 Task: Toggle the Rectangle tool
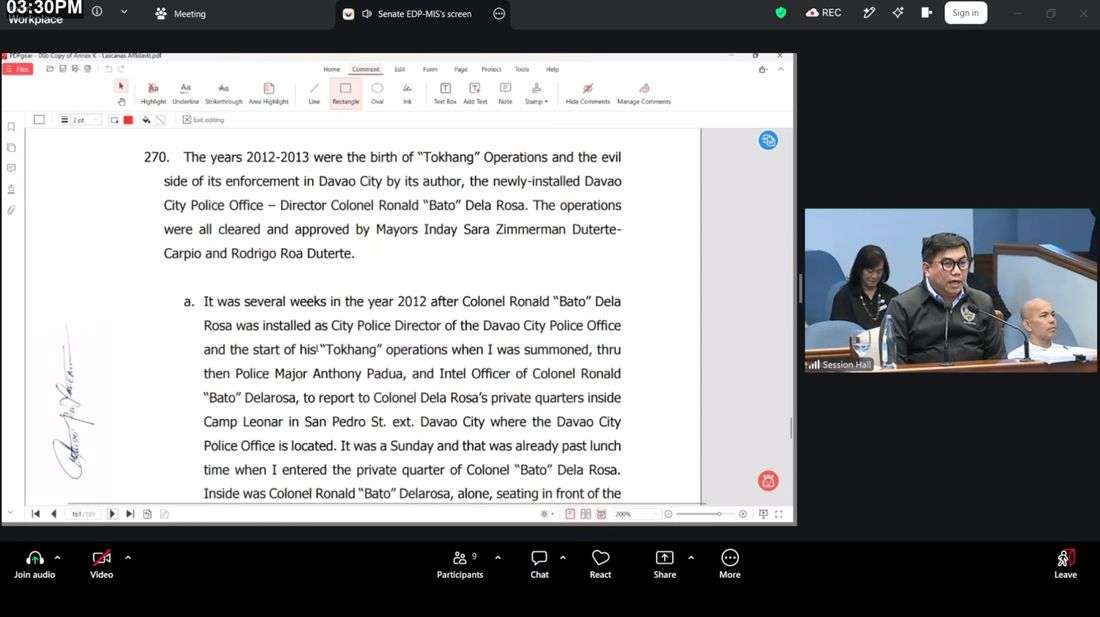[346, 93]
